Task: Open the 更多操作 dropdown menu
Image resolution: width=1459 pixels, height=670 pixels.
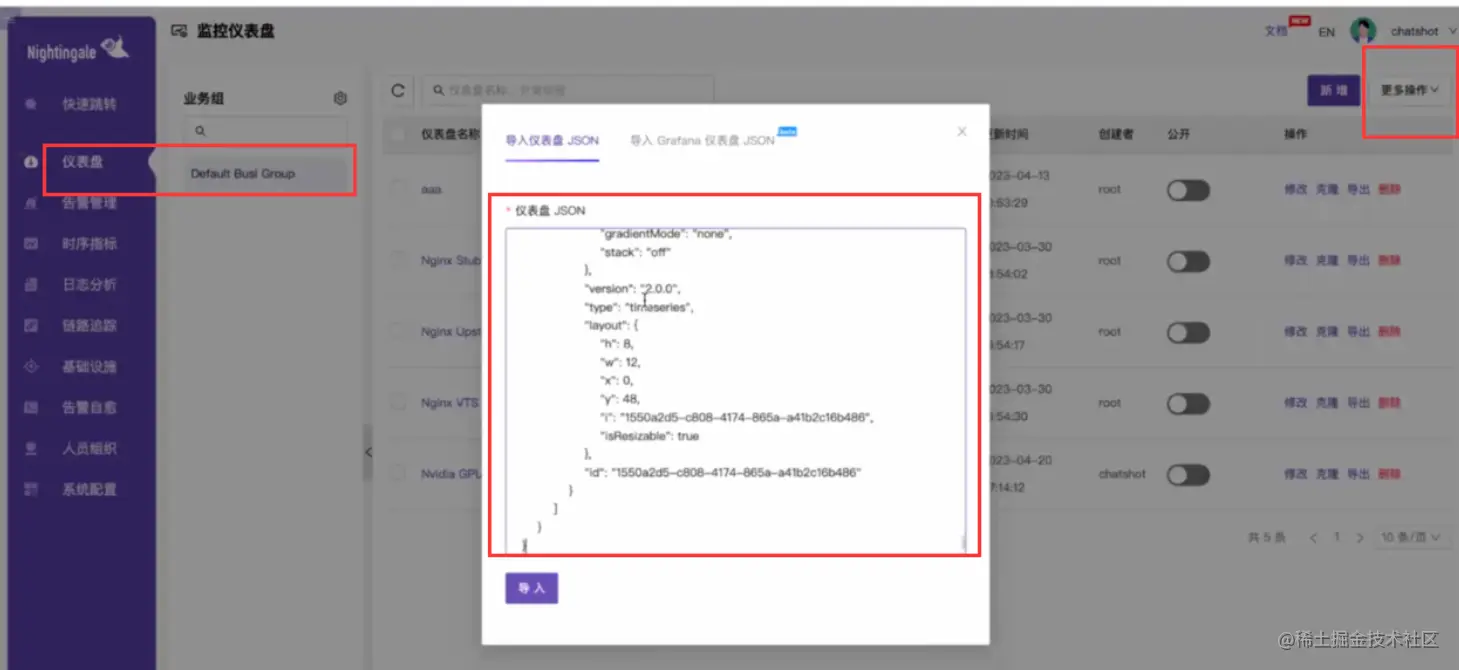Action: 1408,88
